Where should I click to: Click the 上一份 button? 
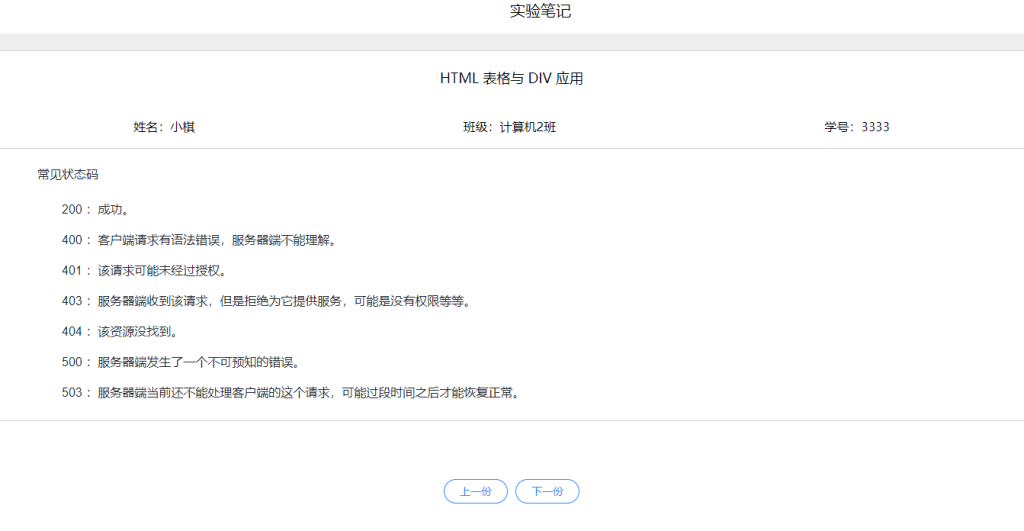(475, 491)
